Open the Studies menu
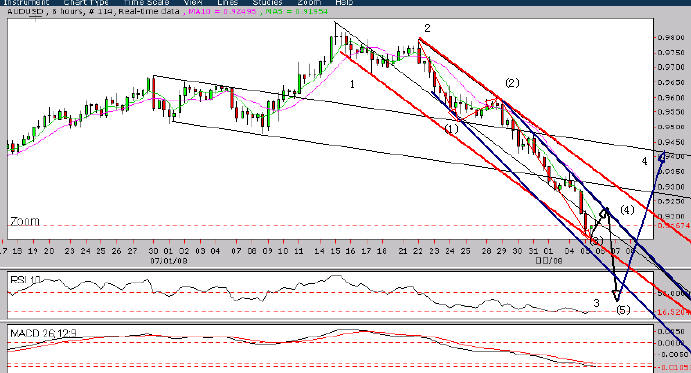The image size is (691, 373). (x=267, y=2)
